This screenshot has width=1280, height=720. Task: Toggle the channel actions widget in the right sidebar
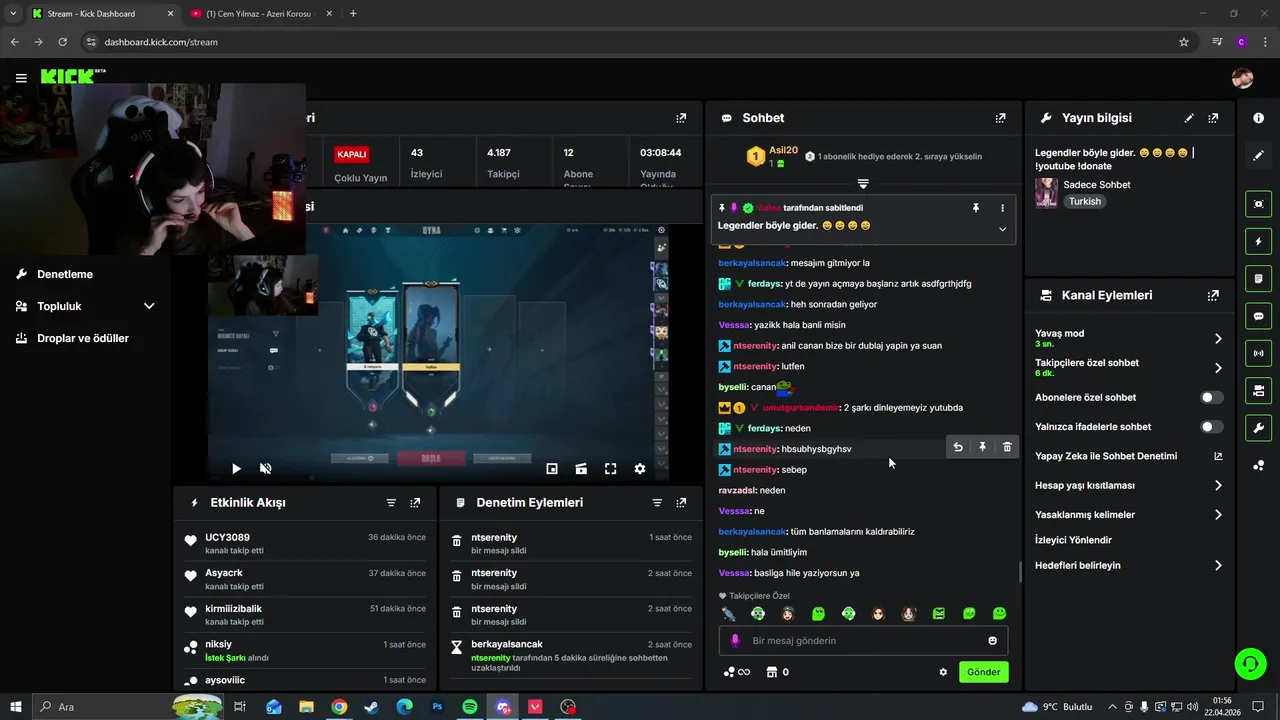click(x=1258, y=389)
